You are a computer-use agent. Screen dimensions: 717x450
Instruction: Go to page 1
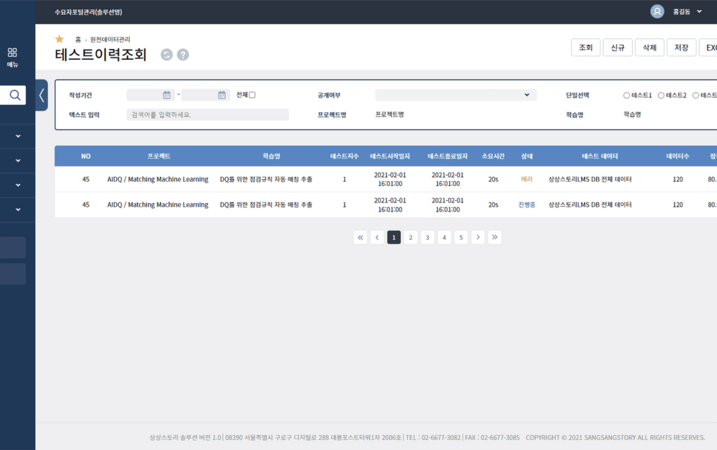click(x=394, y=237)
